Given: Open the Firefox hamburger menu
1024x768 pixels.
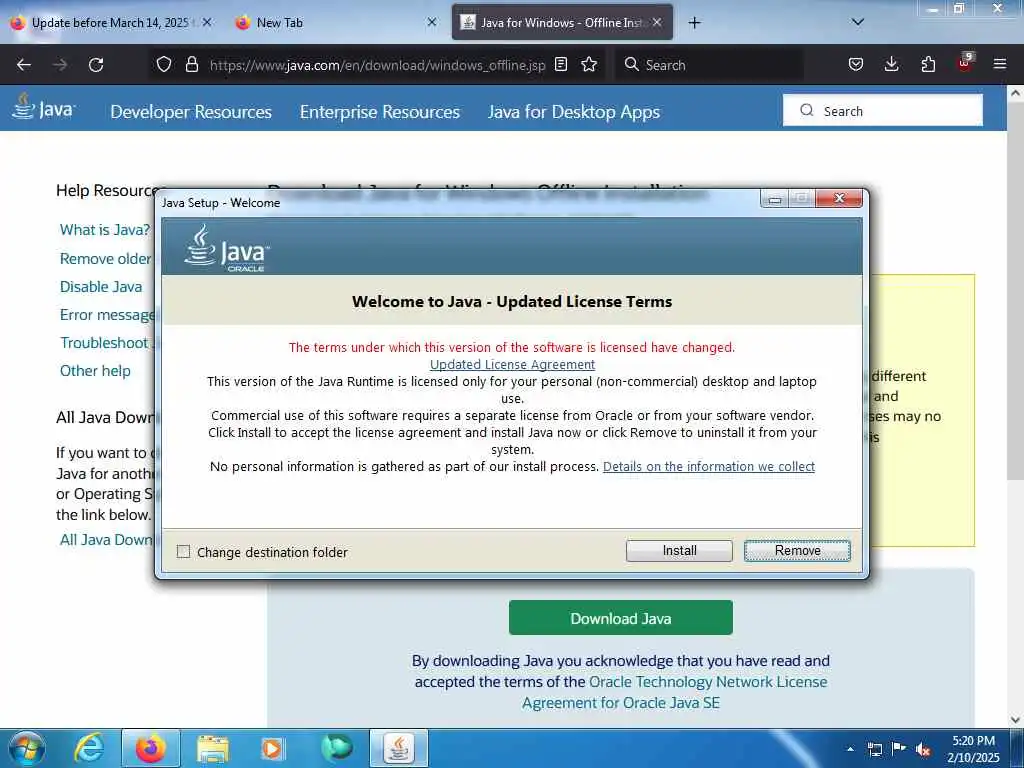Looking at the screenshot, I should tap(1000, 64).
